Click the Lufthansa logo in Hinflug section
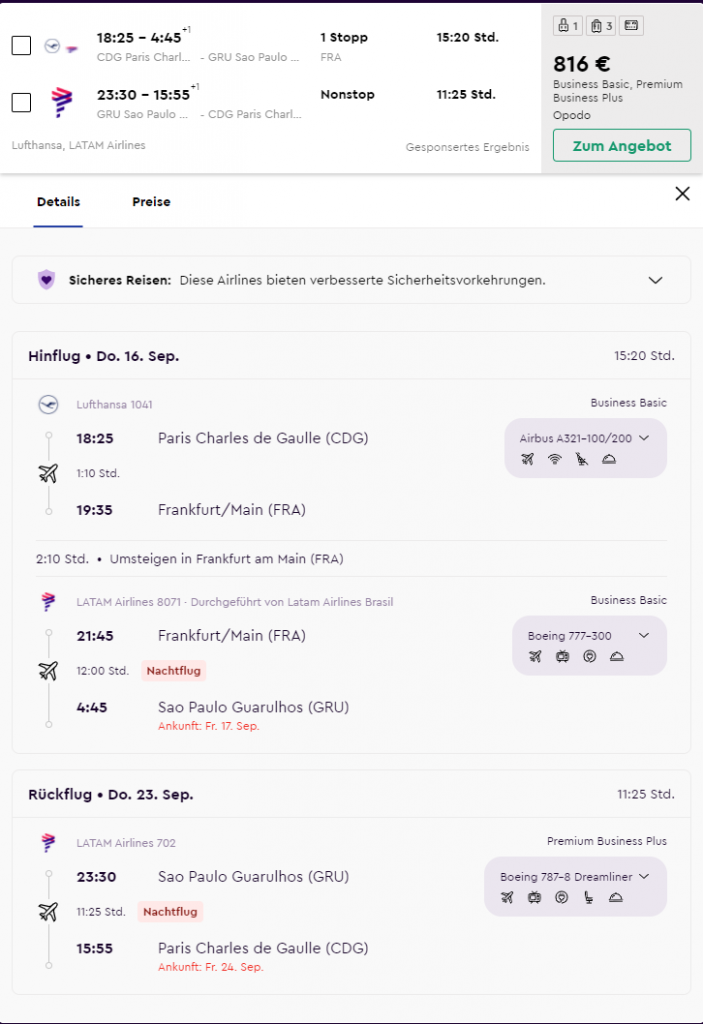This screenshot has height=1024, width=703. pos(48,404)
